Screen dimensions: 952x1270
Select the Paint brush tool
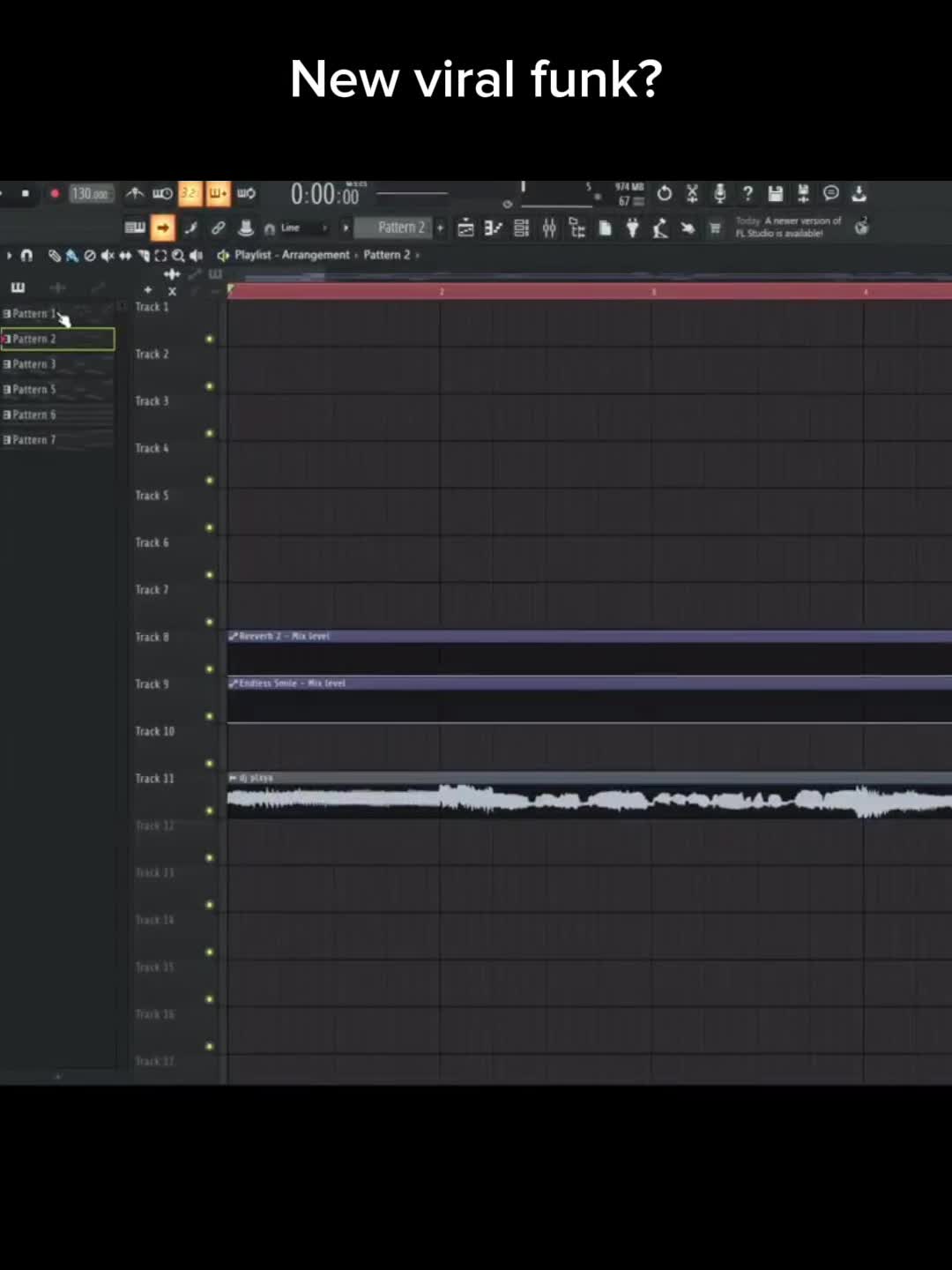coord(72,255)
